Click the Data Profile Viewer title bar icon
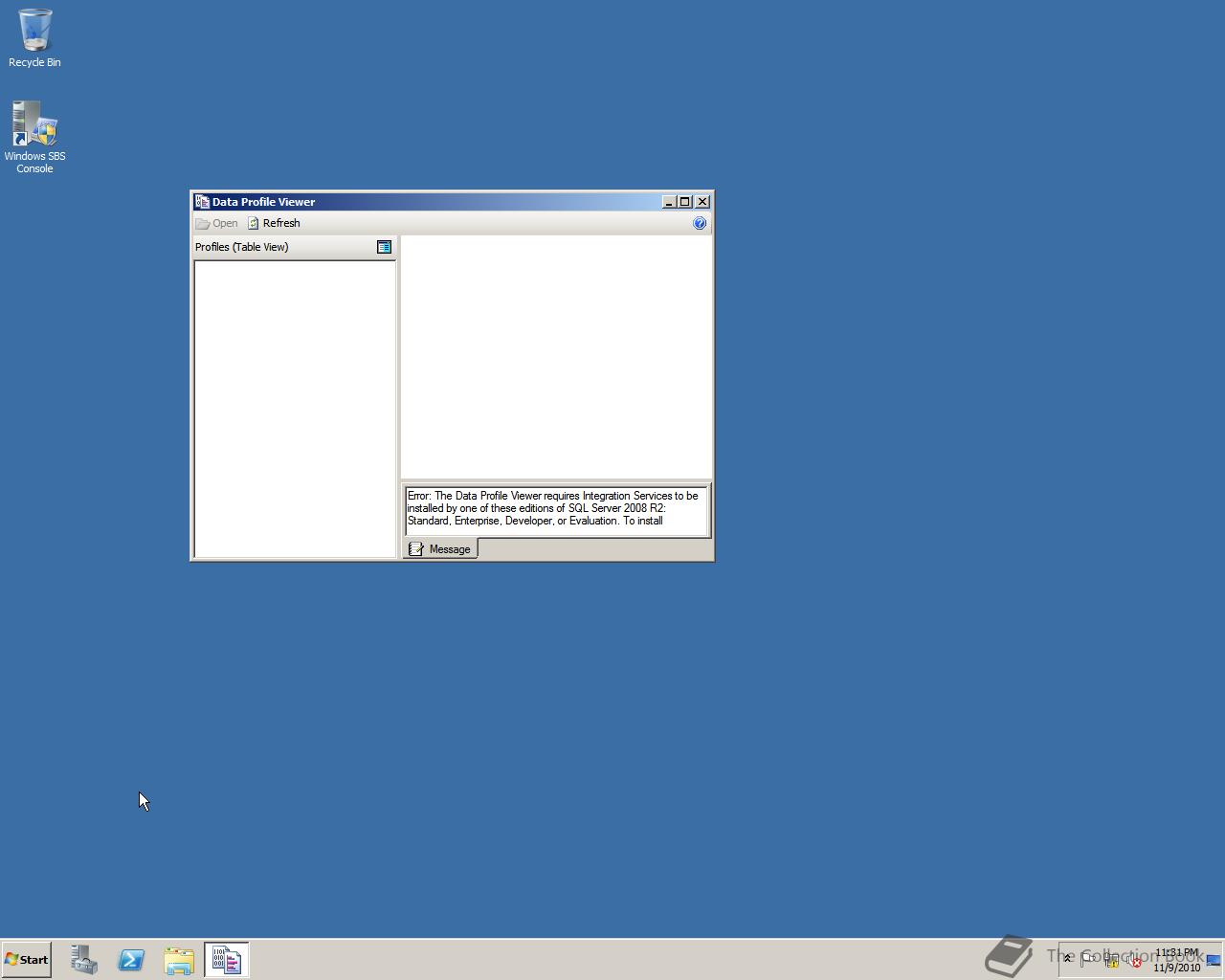The image size is (1225, 980). click(202, 202)
